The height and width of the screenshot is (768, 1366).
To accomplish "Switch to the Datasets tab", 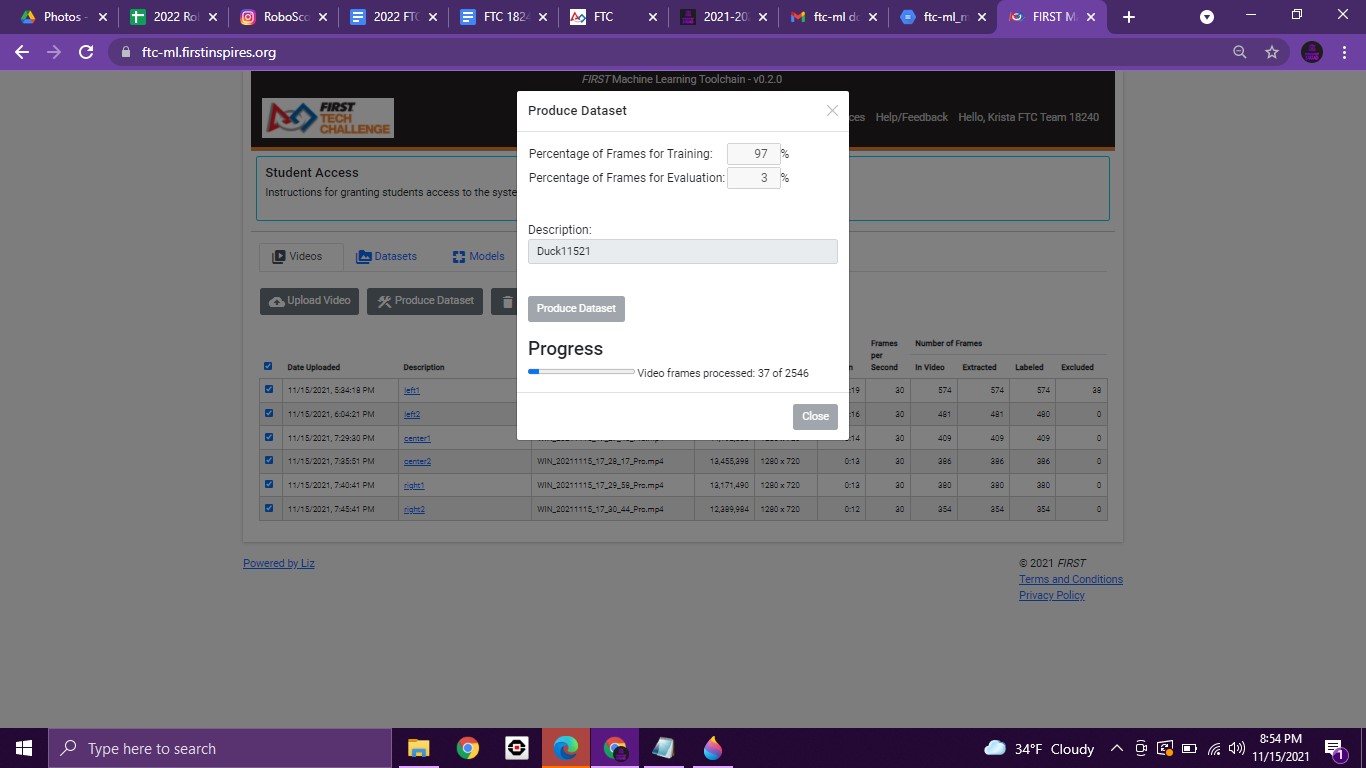I will tap(387, 257).
